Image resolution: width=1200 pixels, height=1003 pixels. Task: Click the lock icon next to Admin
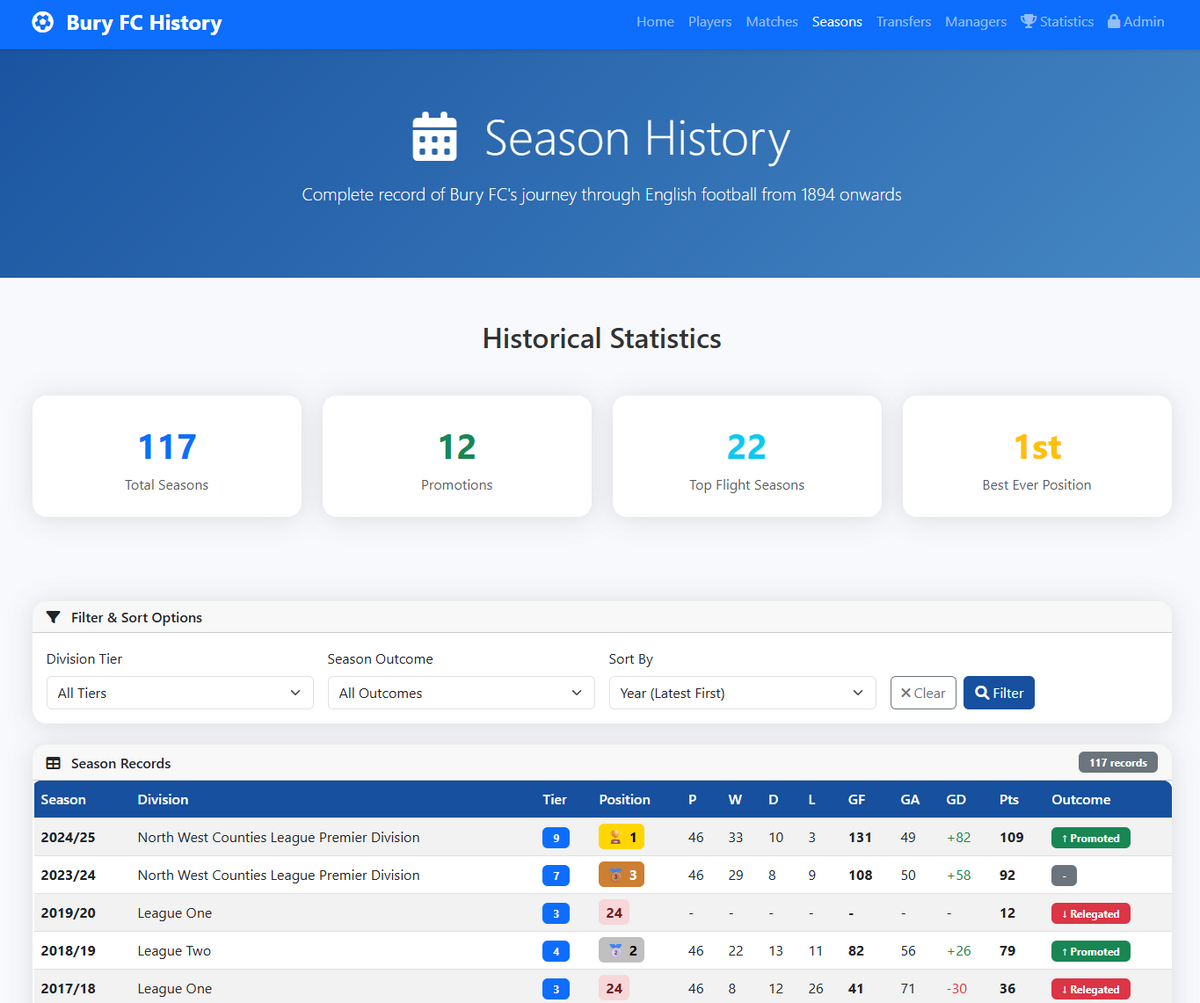tap(1114, 21)
